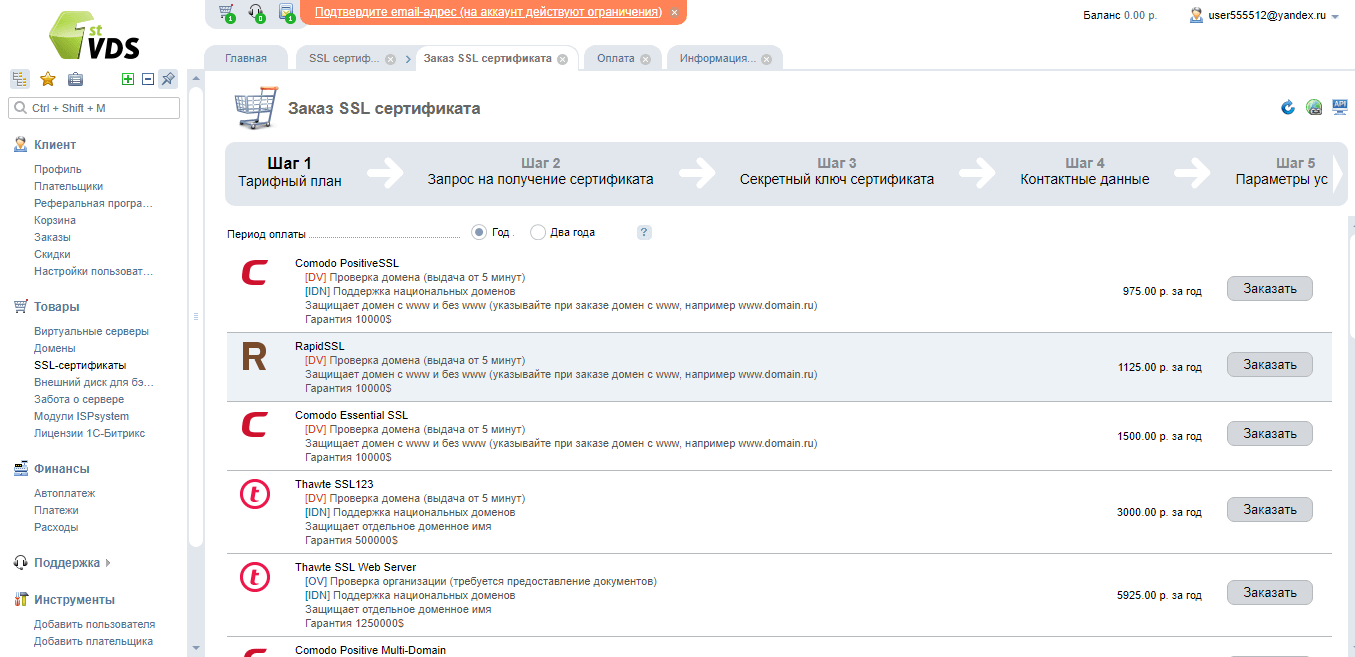Expand the Поддержка menu section
Viewport: 1355px width, 657px height.
click(67, 563)
